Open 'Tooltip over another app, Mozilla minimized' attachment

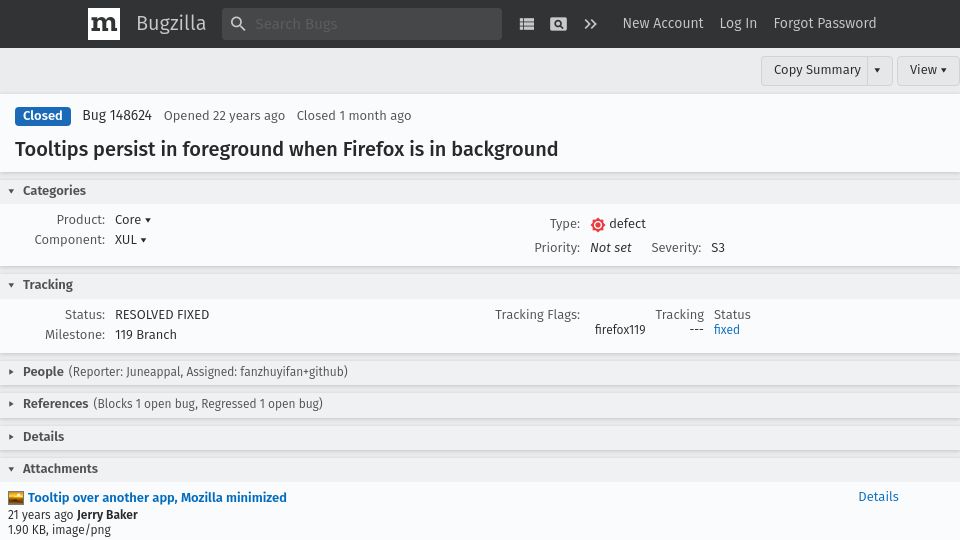click(157, 497)
